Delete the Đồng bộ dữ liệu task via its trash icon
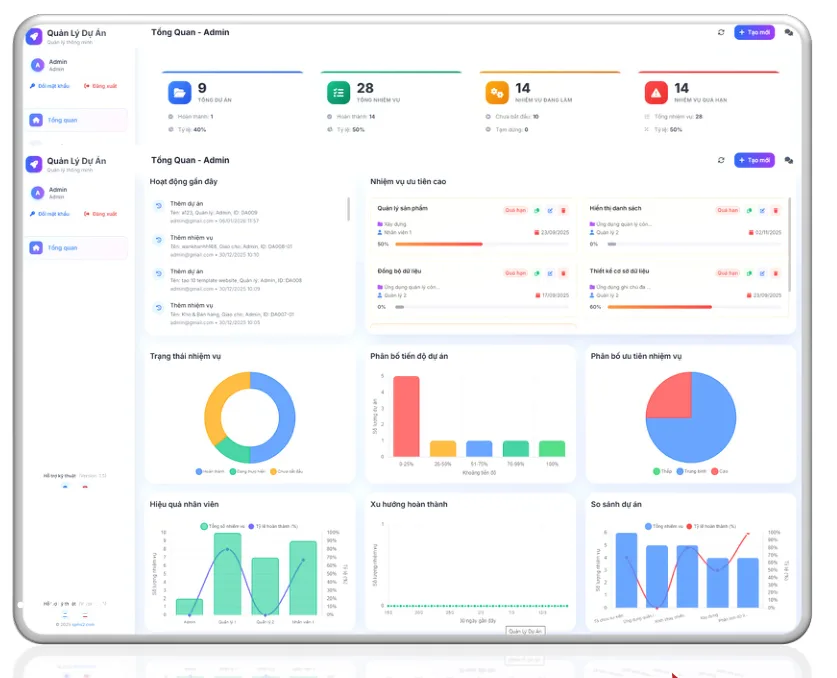 pos(563,273)
